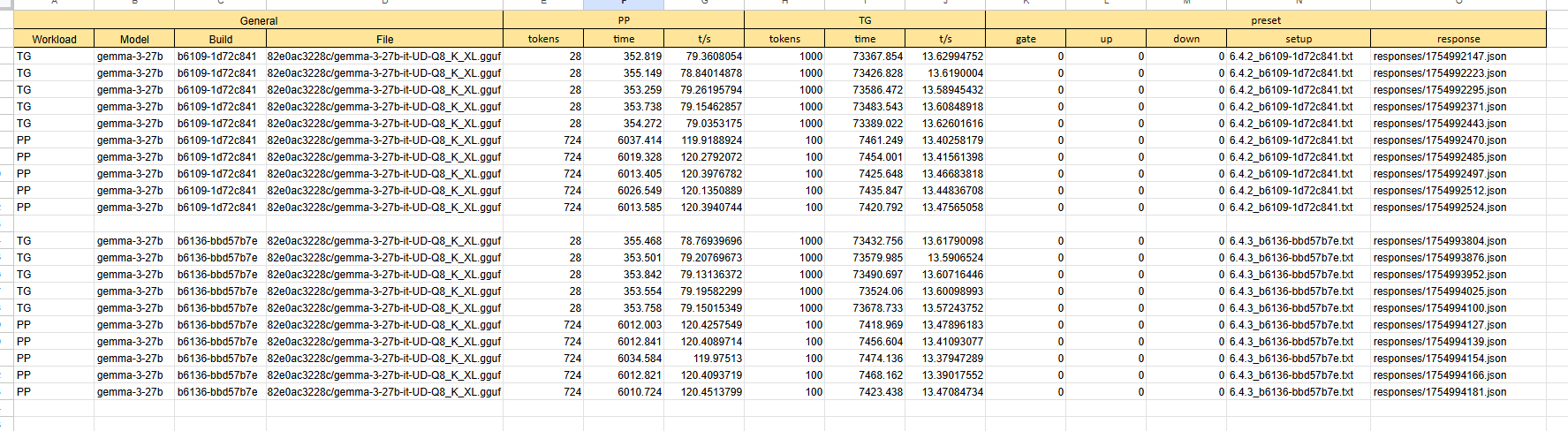Viewport: 1568px width, 431px height.
Task: Select the cell with 13.40258179
Action: point(945,140)
